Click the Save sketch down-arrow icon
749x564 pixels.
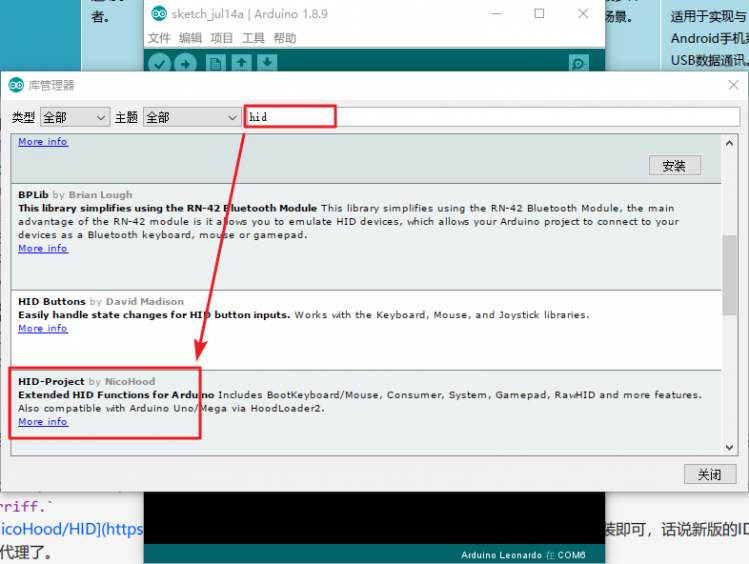[x=267, y=63]
